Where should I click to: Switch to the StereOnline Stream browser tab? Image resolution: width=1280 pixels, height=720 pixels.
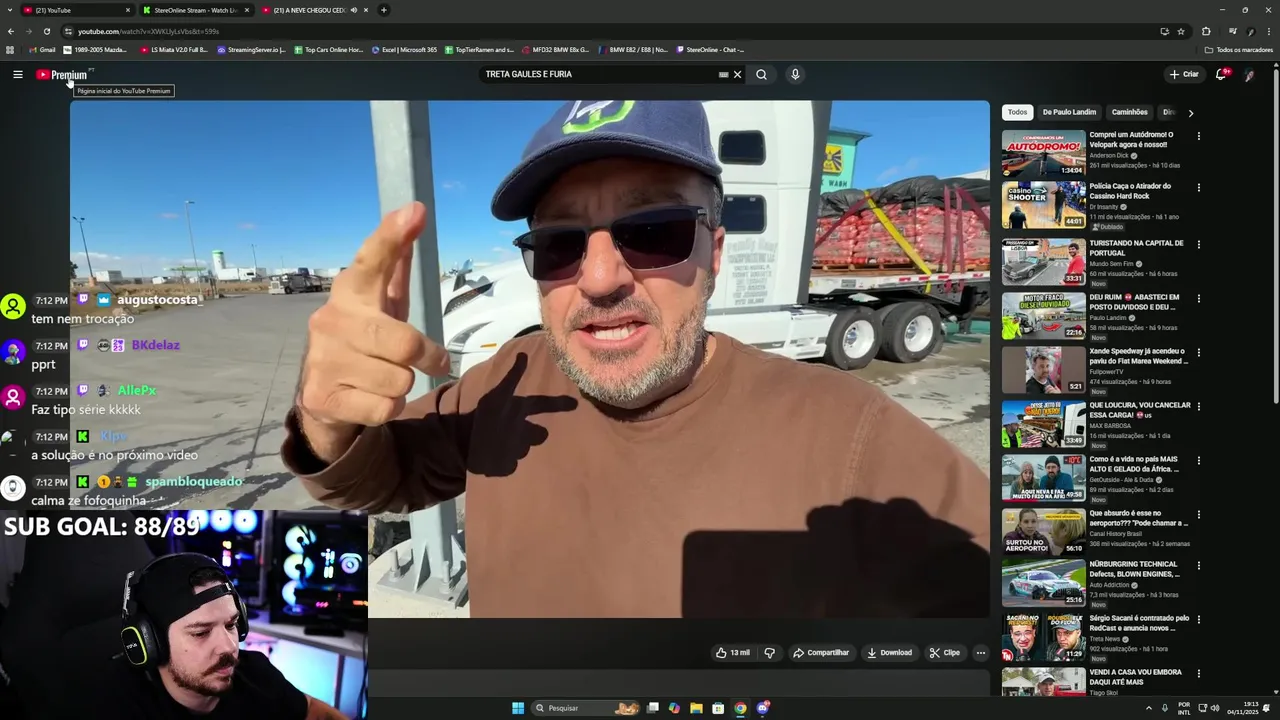point(196,10)
